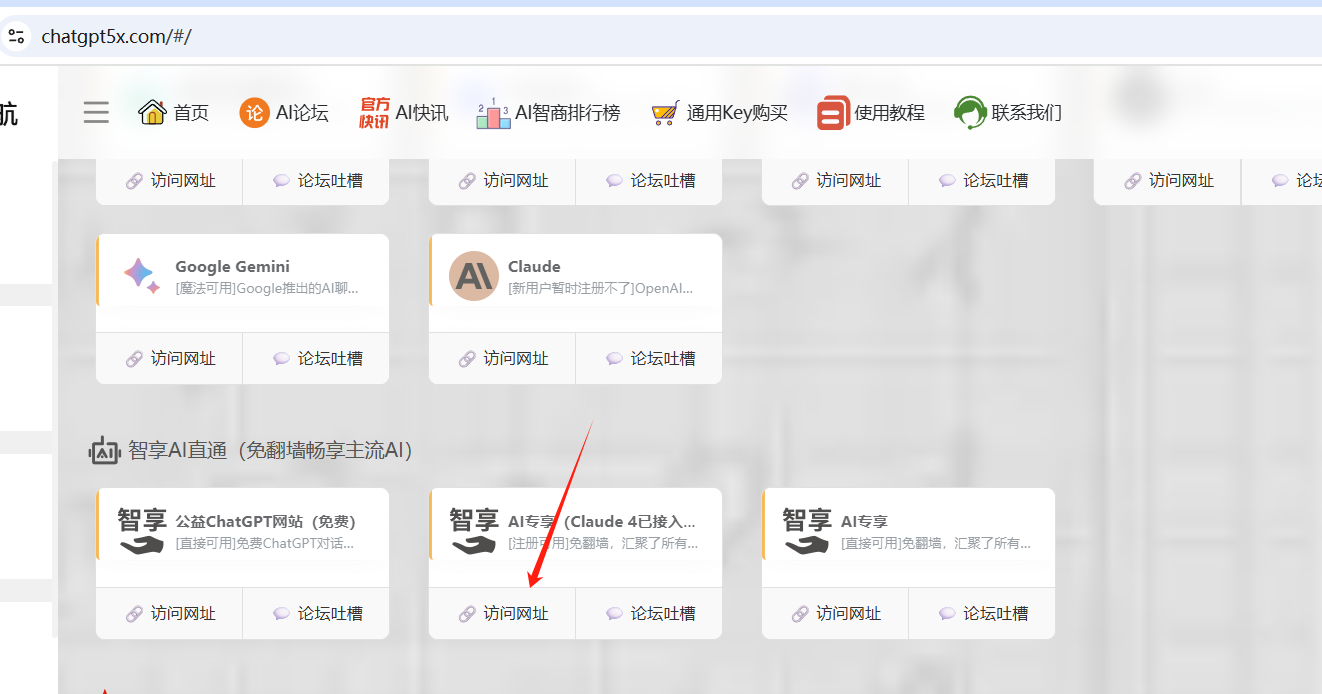Select title 公益ChatGPT网站(免费)
Viewport: 1322px width, 694px height.
[266, 521]
